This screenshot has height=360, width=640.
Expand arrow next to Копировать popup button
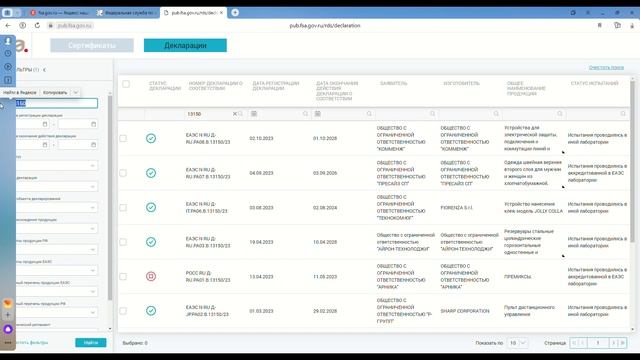pyautogui.click(x=76, y=93)
